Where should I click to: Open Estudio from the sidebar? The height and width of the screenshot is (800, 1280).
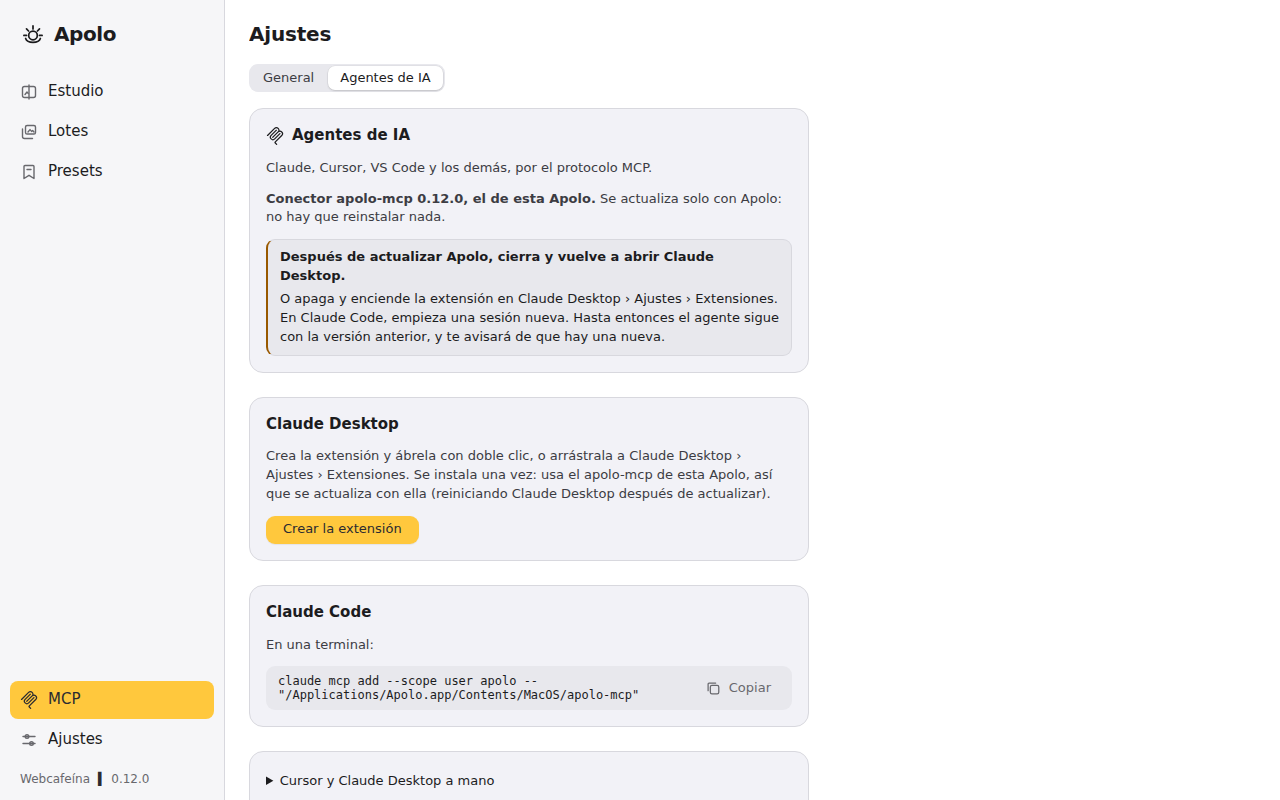tap(112, 91)
